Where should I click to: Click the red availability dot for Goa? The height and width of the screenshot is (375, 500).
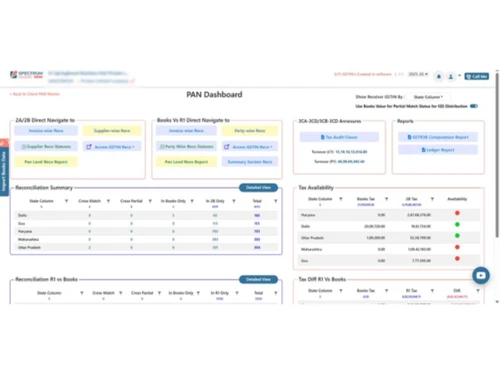coord(457,259)
